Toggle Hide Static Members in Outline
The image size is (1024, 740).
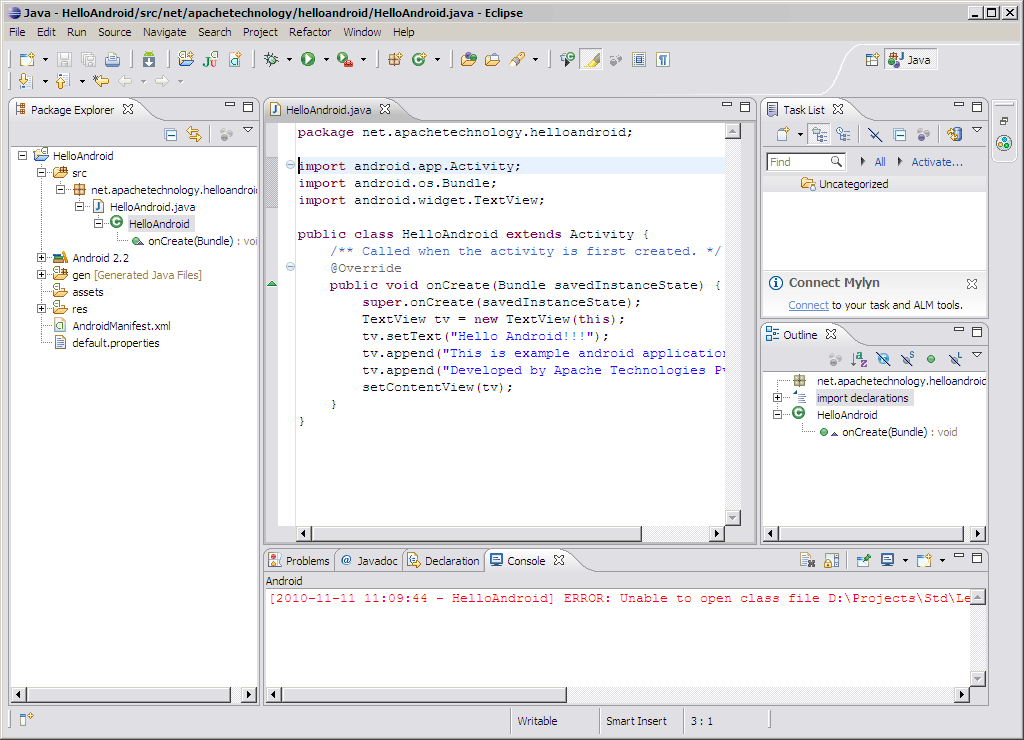[907, 359]
